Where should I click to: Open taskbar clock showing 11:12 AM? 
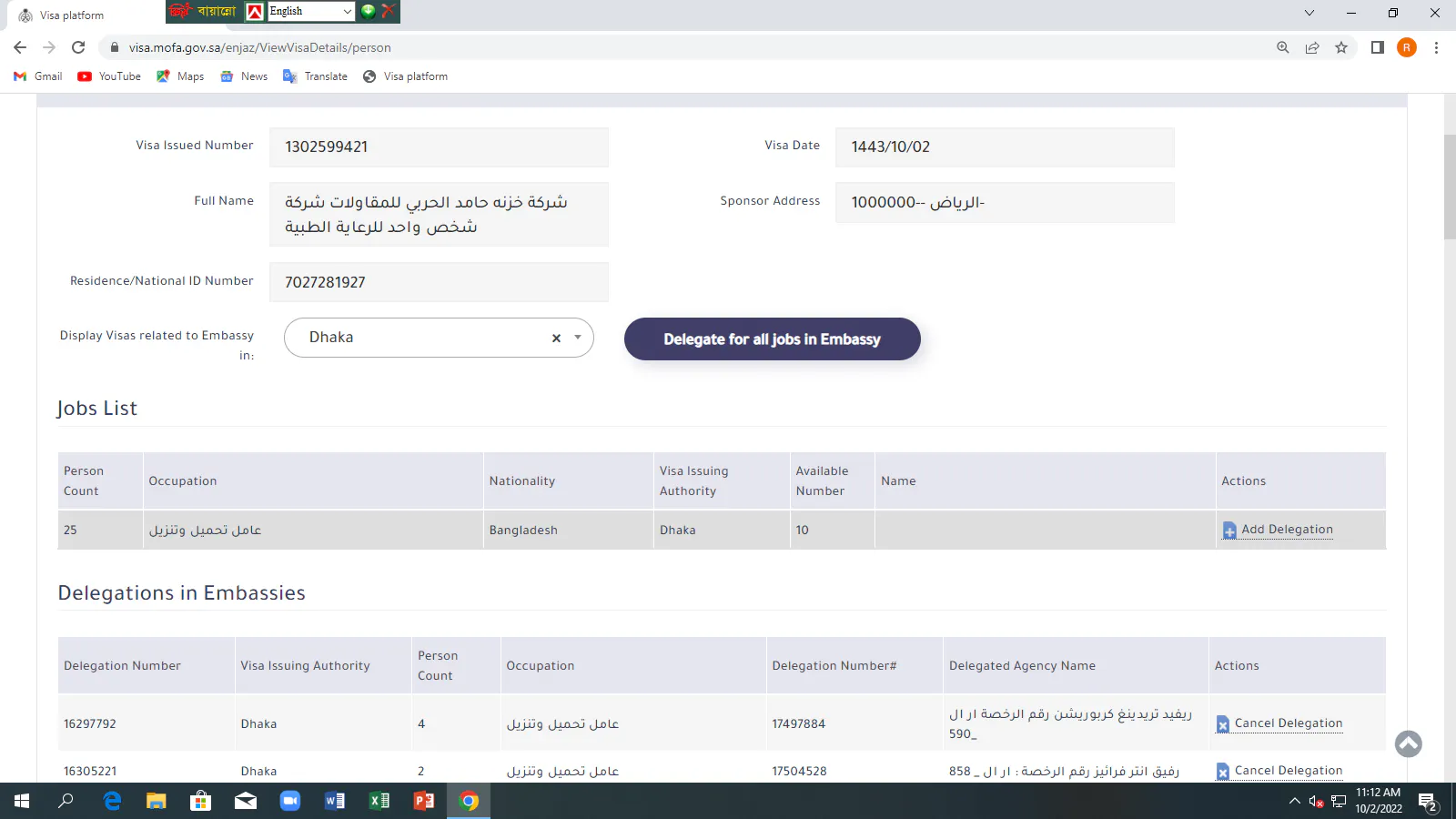(1379, 801)
